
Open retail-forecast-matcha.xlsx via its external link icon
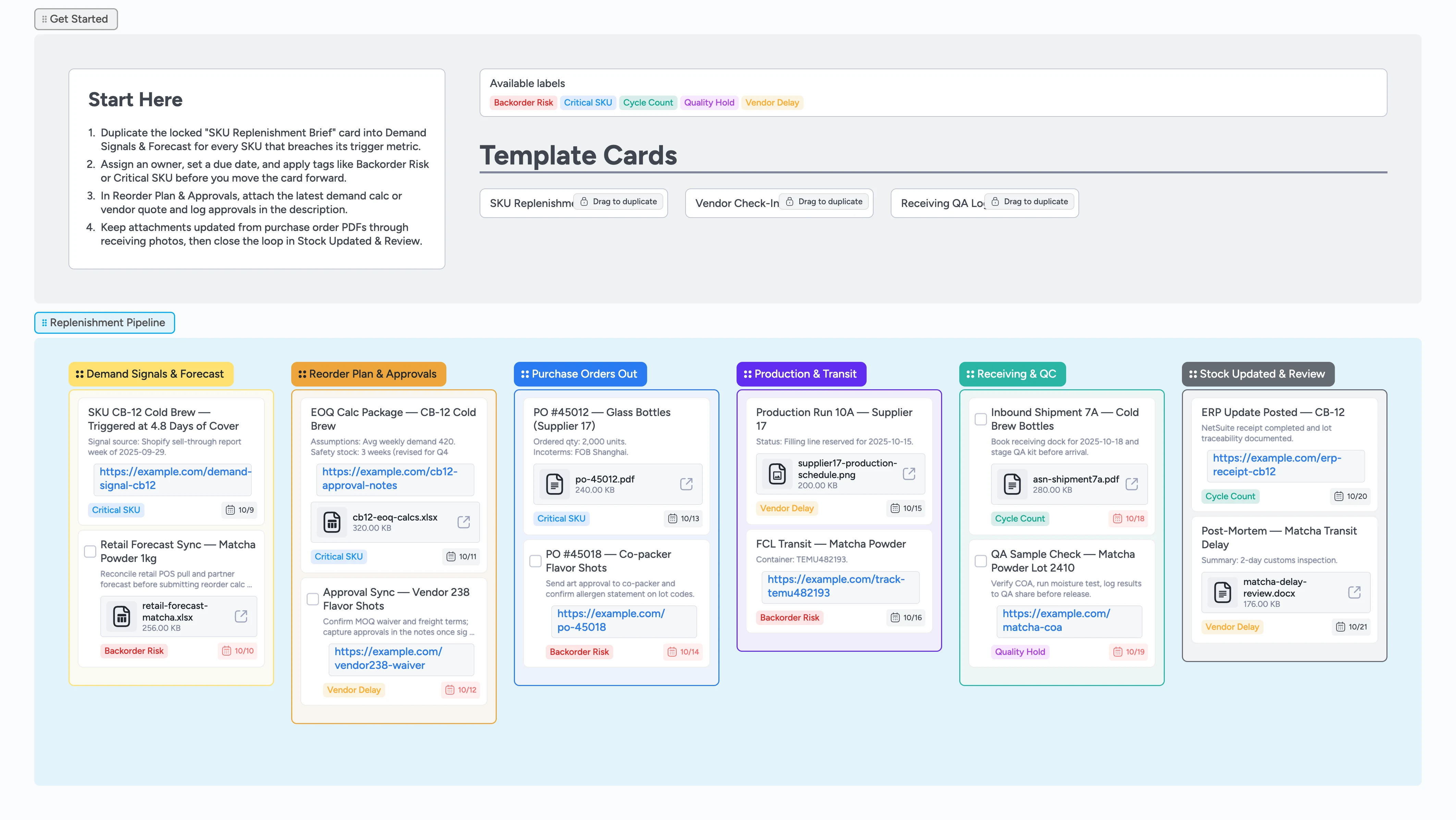pos(241,616)
